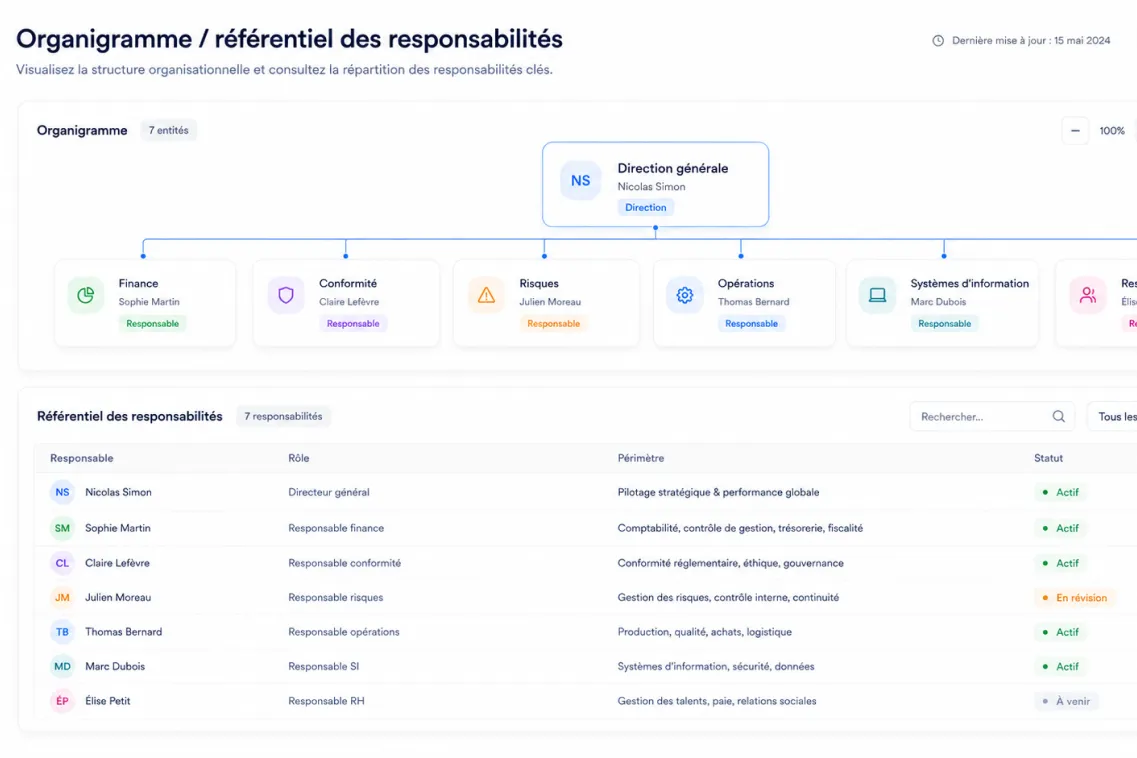This screenshot has width=1137, height=758.
Task: Click the CL avatar in Claire Lefèvre row
Action: 62,563
